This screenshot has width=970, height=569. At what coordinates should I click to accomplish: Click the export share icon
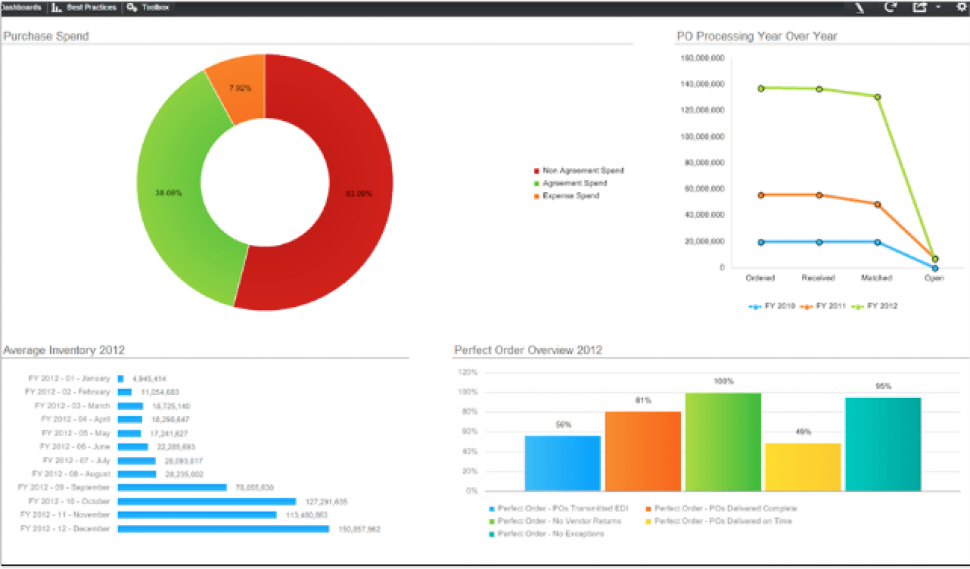click(920, 7)
